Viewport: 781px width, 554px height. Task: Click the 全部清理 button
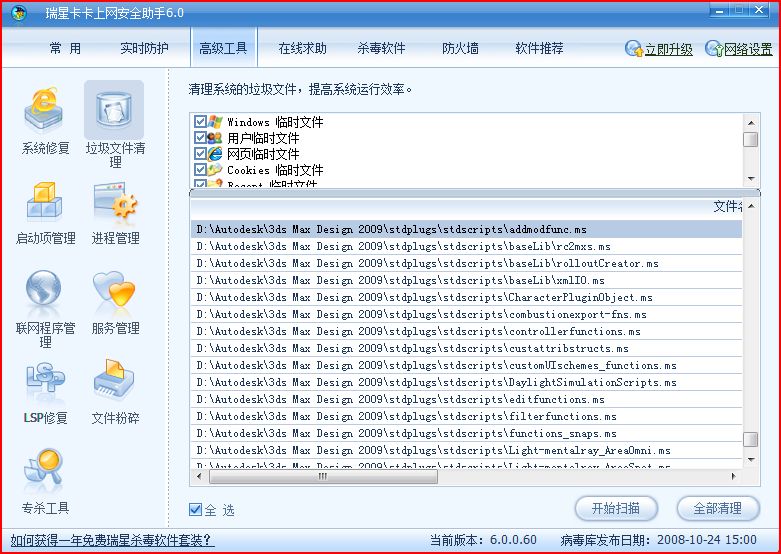718,508
